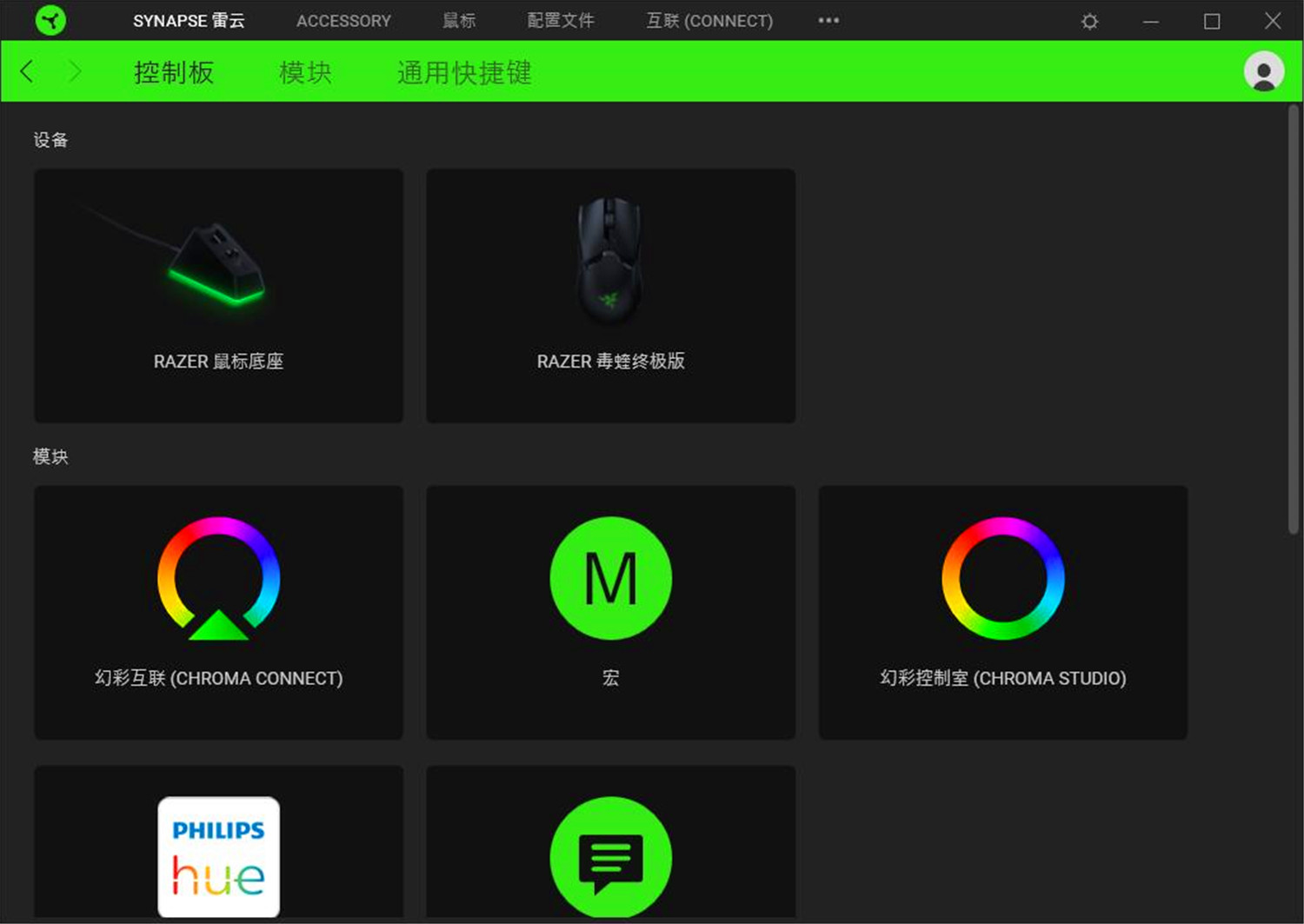Switch to the 鼠标 tab
Screen dimensions: 1304x924
tap(459, 21)
